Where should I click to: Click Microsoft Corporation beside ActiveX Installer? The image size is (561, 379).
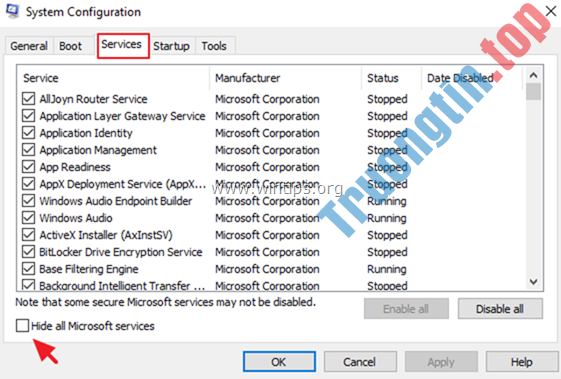[267, 235]
